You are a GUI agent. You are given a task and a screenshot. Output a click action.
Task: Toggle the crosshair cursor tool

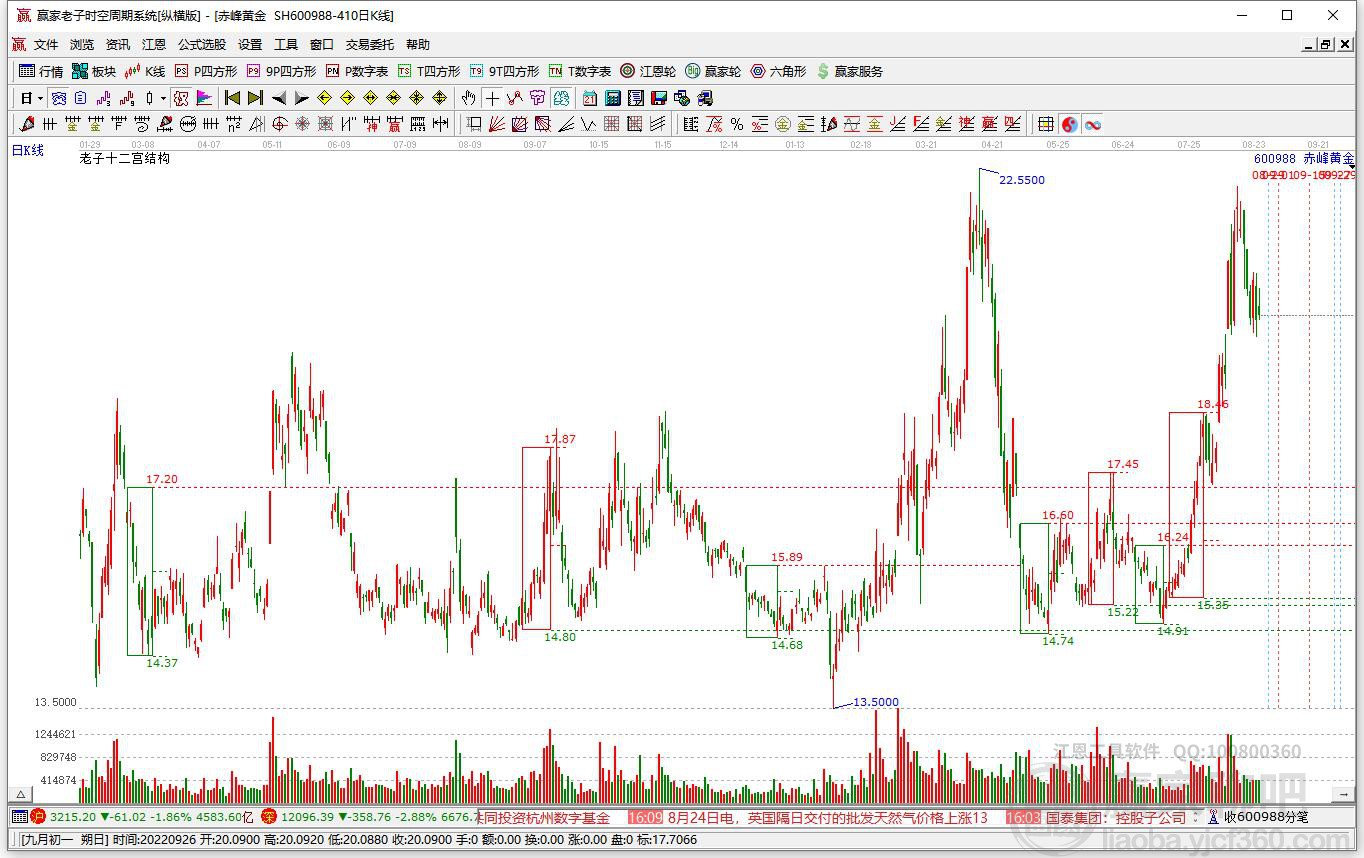click(492, 98)
